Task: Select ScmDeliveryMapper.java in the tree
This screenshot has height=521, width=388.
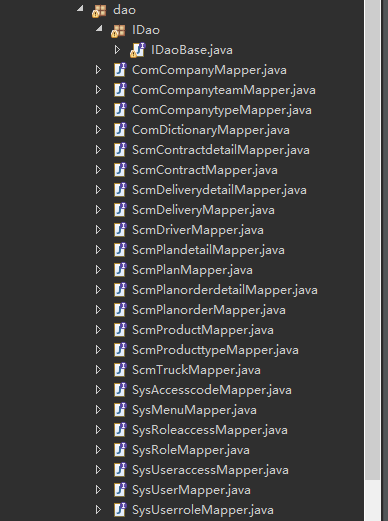Action: (x=203, y=210)
